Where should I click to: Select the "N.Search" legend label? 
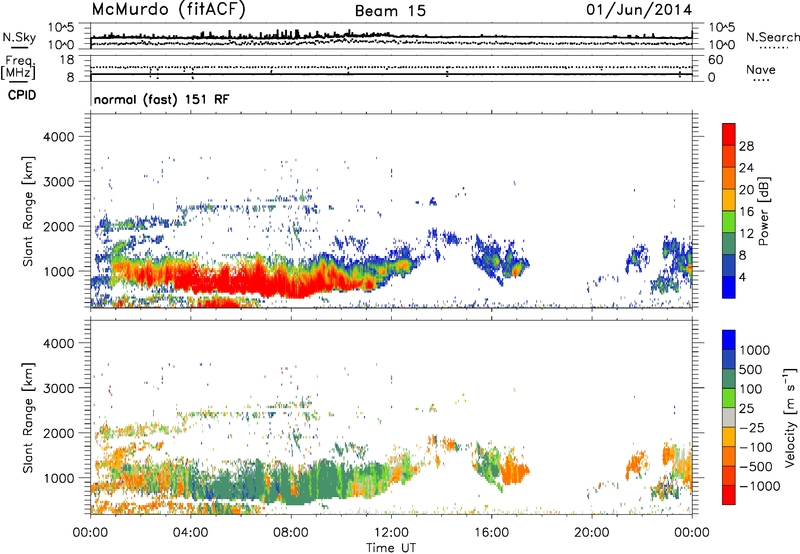tap(772, 37)
